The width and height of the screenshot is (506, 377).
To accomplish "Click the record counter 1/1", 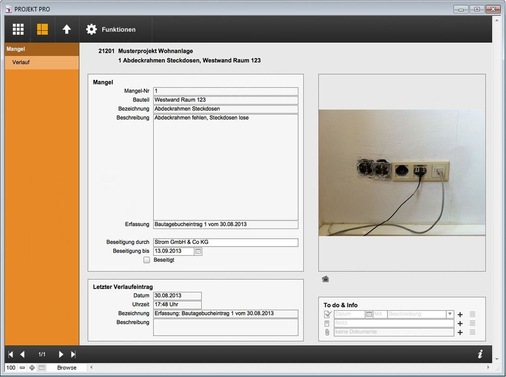I will click(x=42, y=354).
